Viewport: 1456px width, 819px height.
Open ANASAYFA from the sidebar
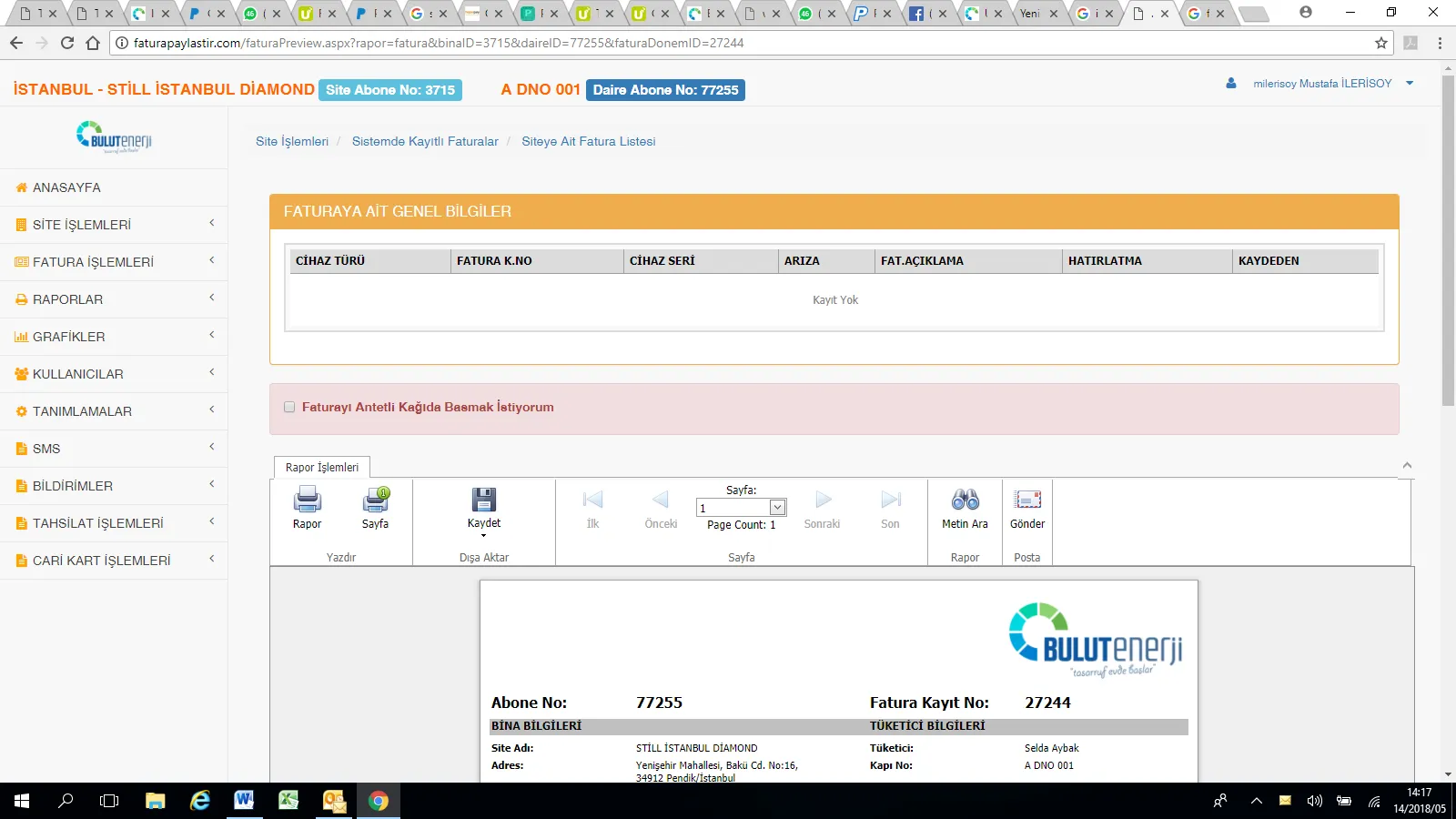[66, 187]
